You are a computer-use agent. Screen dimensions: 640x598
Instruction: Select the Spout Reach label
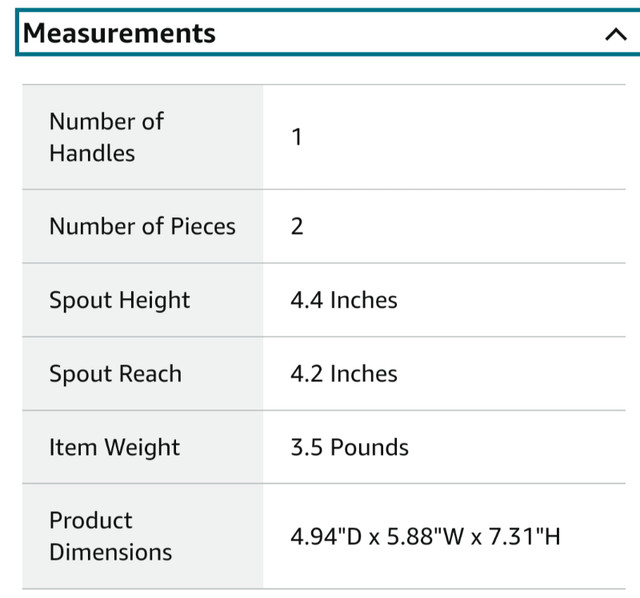pyautogui.click(x=115, y=374)
